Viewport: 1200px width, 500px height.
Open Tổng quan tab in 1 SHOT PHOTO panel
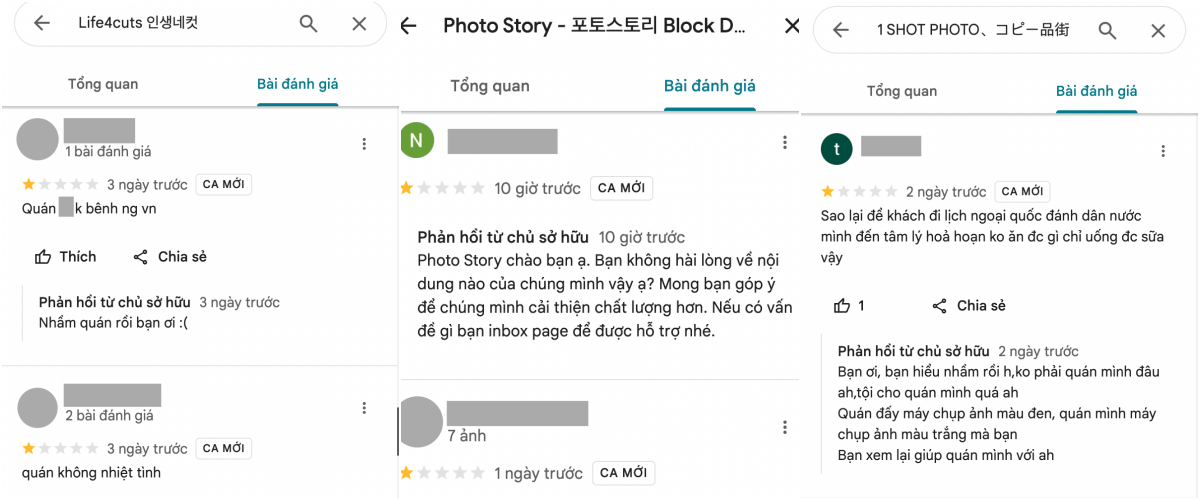click(902, 91)
